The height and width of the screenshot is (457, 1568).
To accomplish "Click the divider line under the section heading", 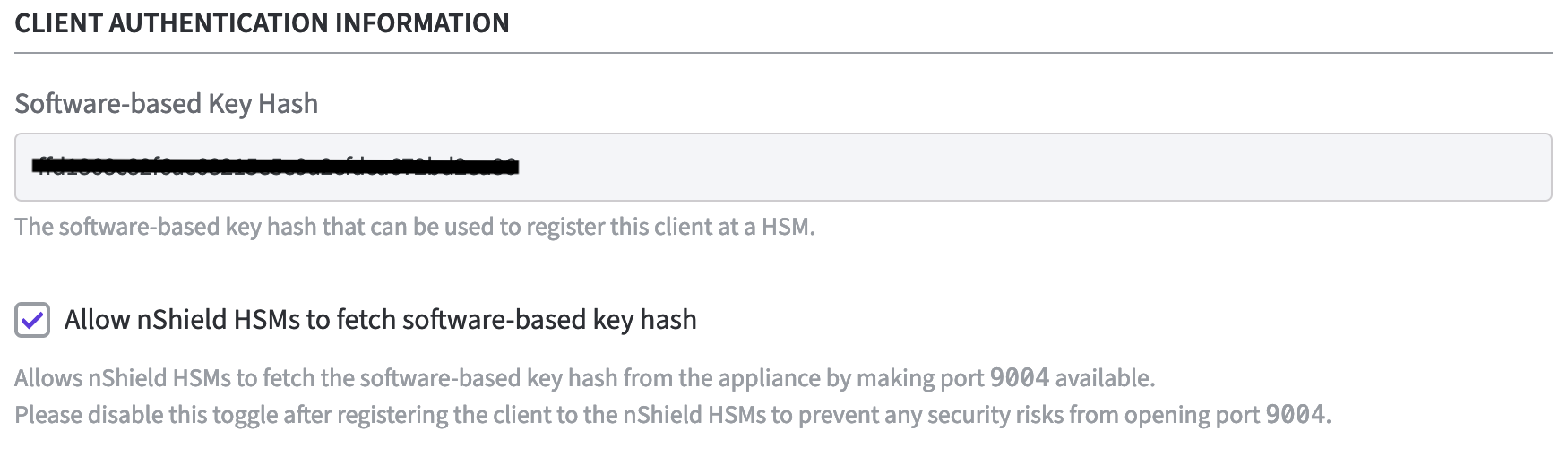I will [782, 53].
